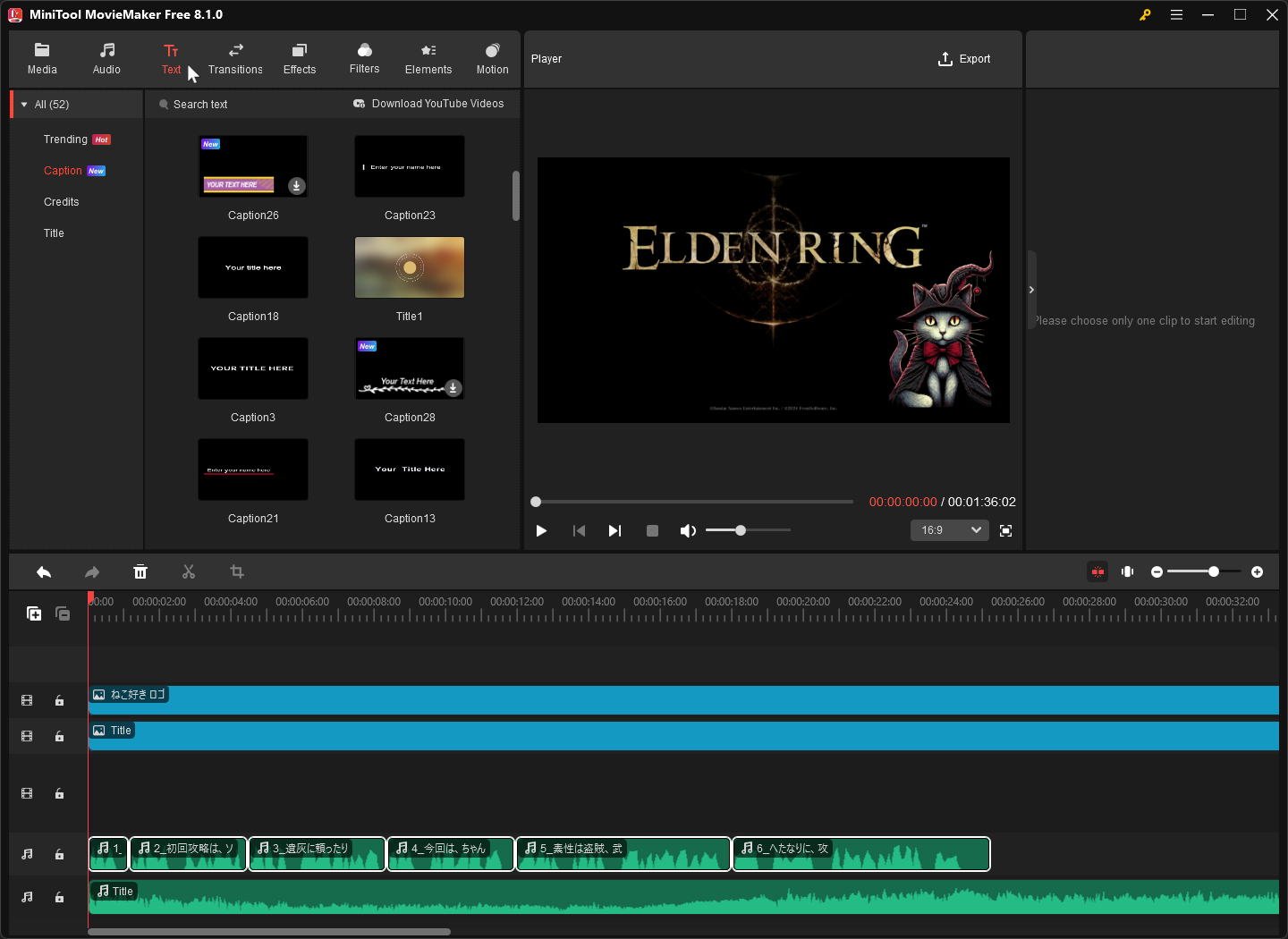Remove empty tracks icon
The image size is (1288, 939).
pyautogui.click(x=63, y=613)
